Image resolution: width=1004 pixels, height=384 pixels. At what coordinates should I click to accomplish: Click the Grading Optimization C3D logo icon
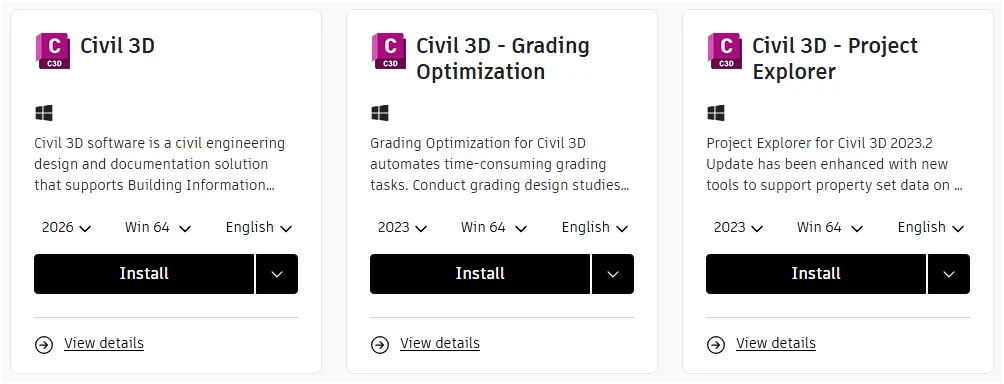point(389,51)
